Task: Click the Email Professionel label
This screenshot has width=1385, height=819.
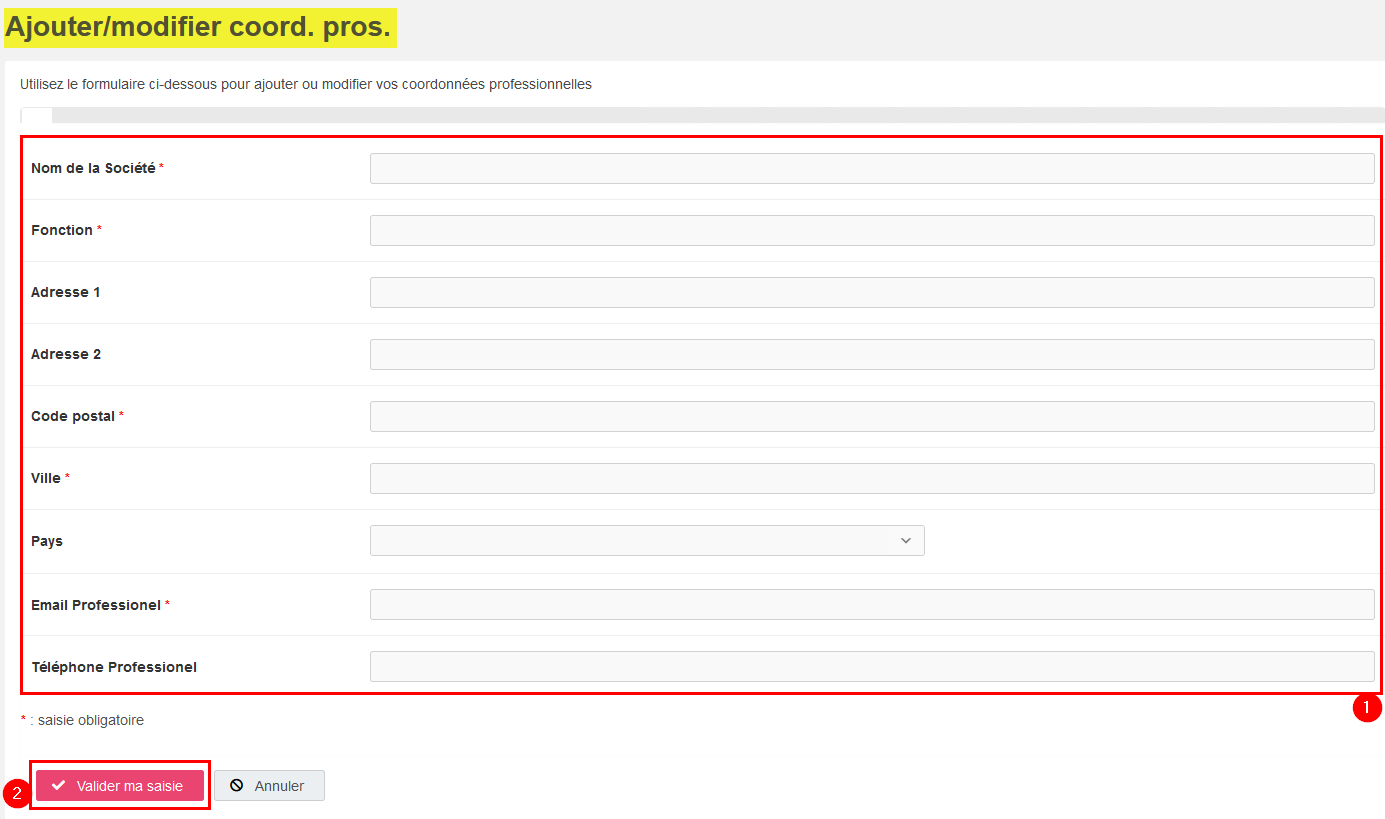Action: (96, 605)
